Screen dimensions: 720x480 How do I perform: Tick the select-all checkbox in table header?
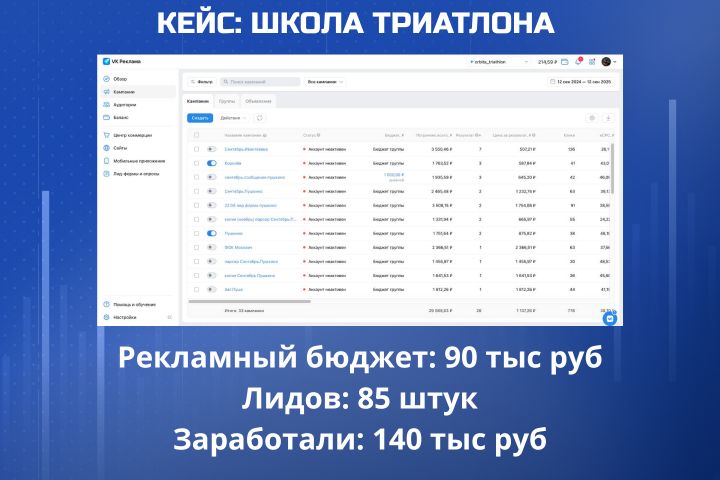point(197,135)
